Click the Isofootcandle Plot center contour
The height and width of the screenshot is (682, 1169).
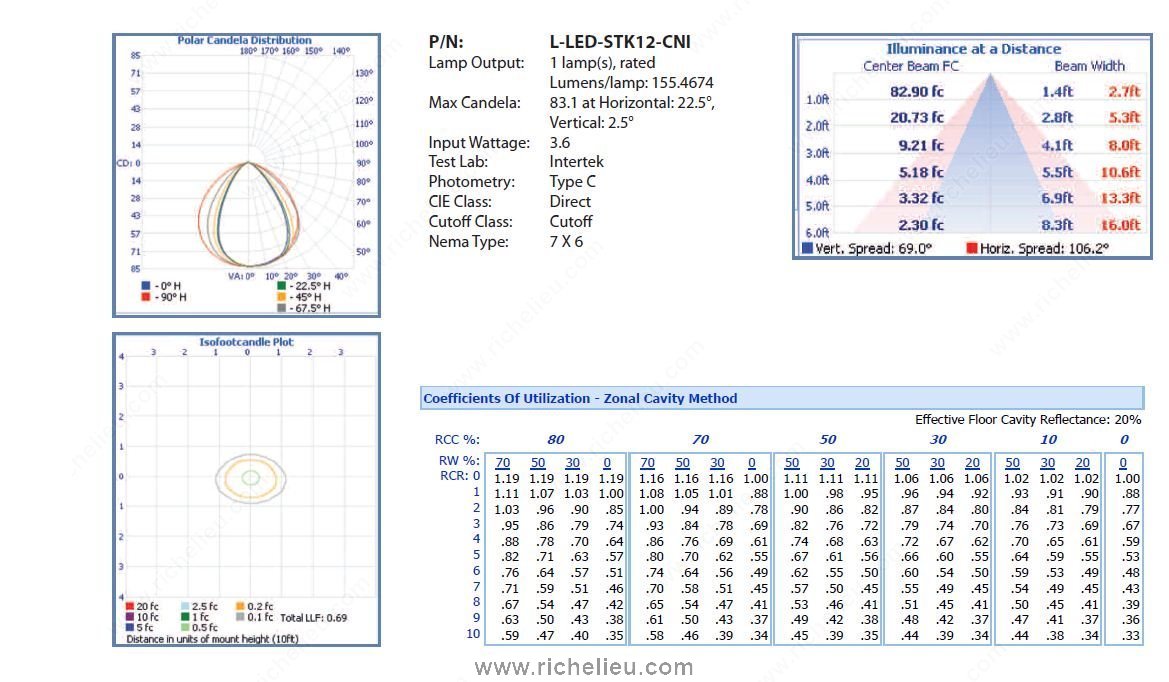(249, 477)
